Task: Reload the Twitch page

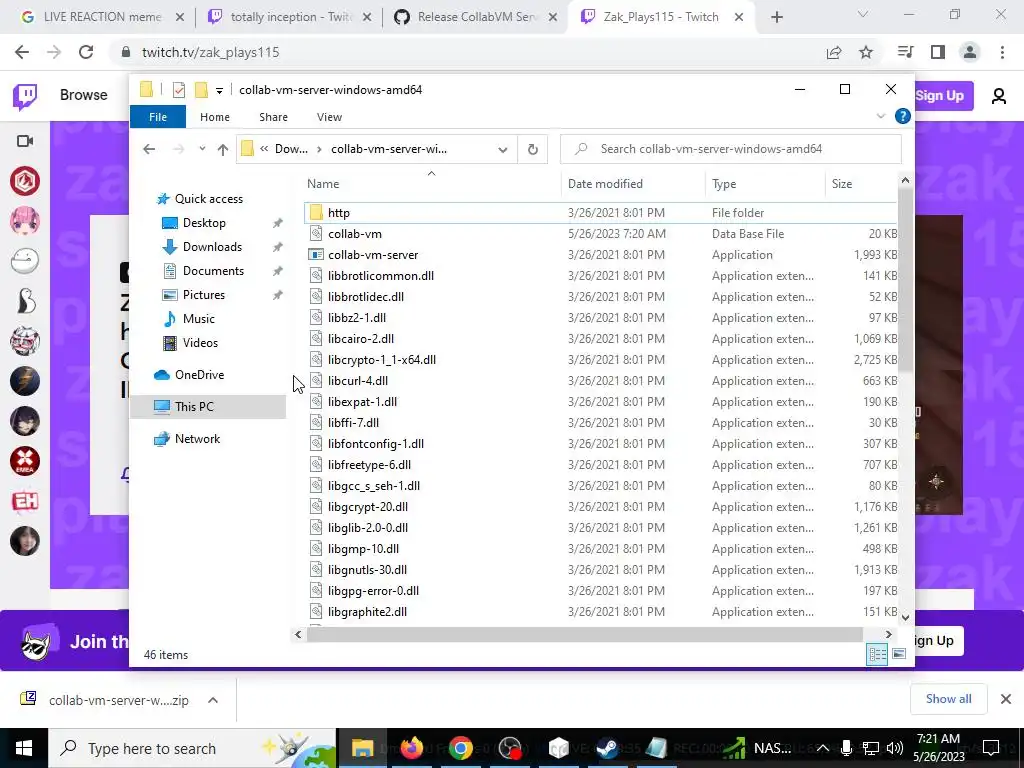Action: pos(86,52)
